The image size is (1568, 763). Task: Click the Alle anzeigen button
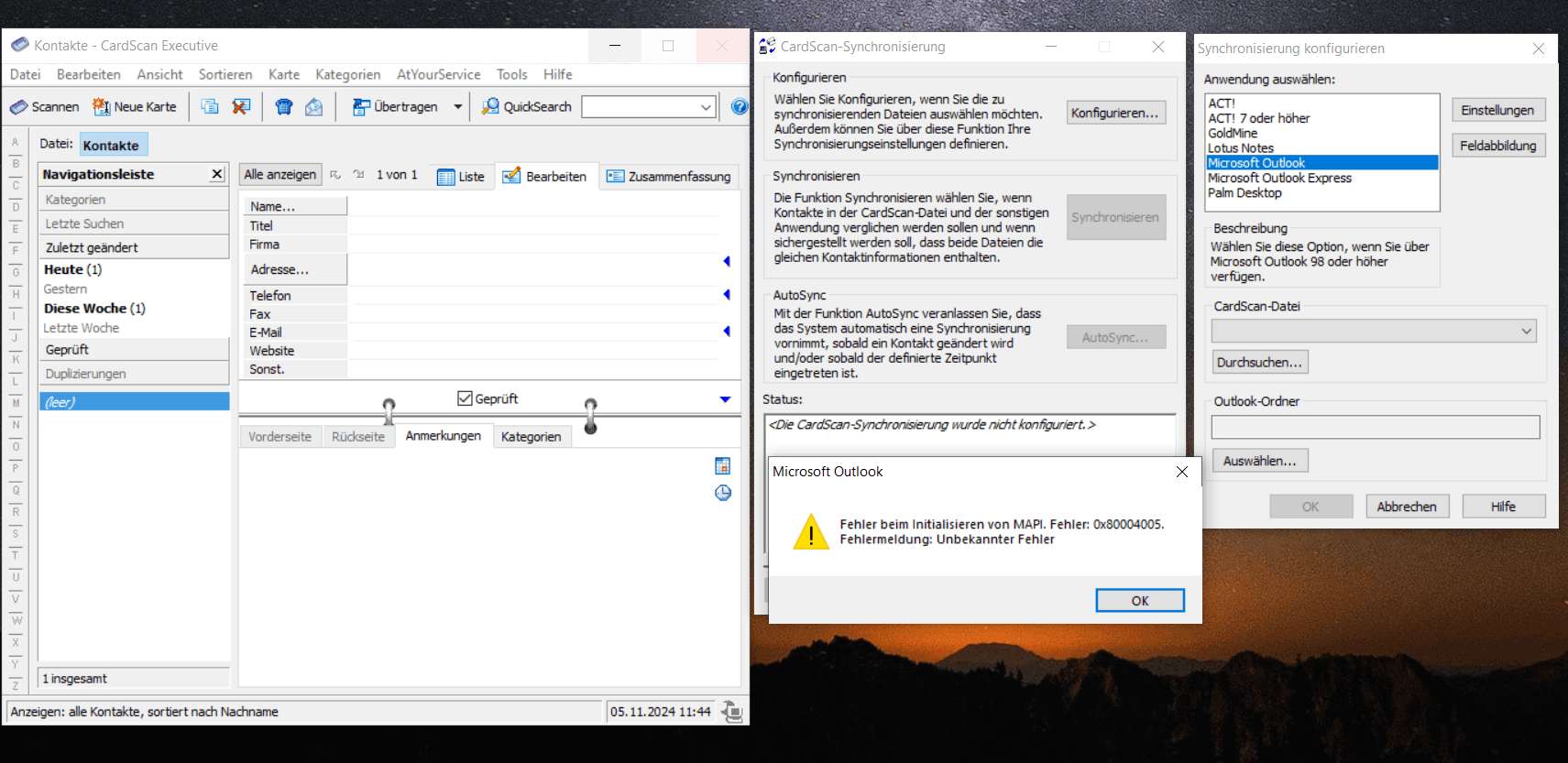pos(280,174)
